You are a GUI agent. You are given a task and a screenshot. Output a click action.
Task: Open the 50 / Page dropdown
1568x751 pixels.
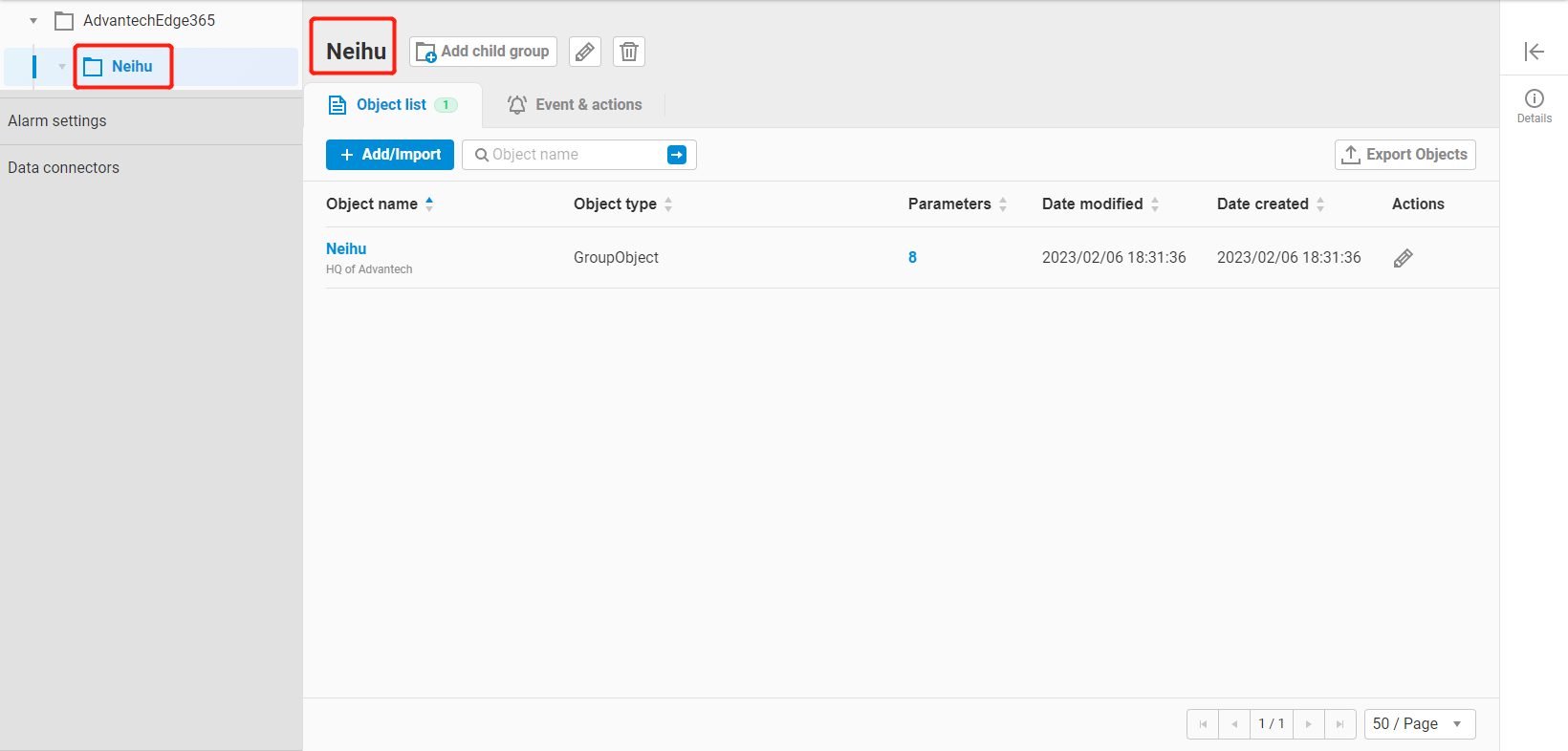[1419, 724]
